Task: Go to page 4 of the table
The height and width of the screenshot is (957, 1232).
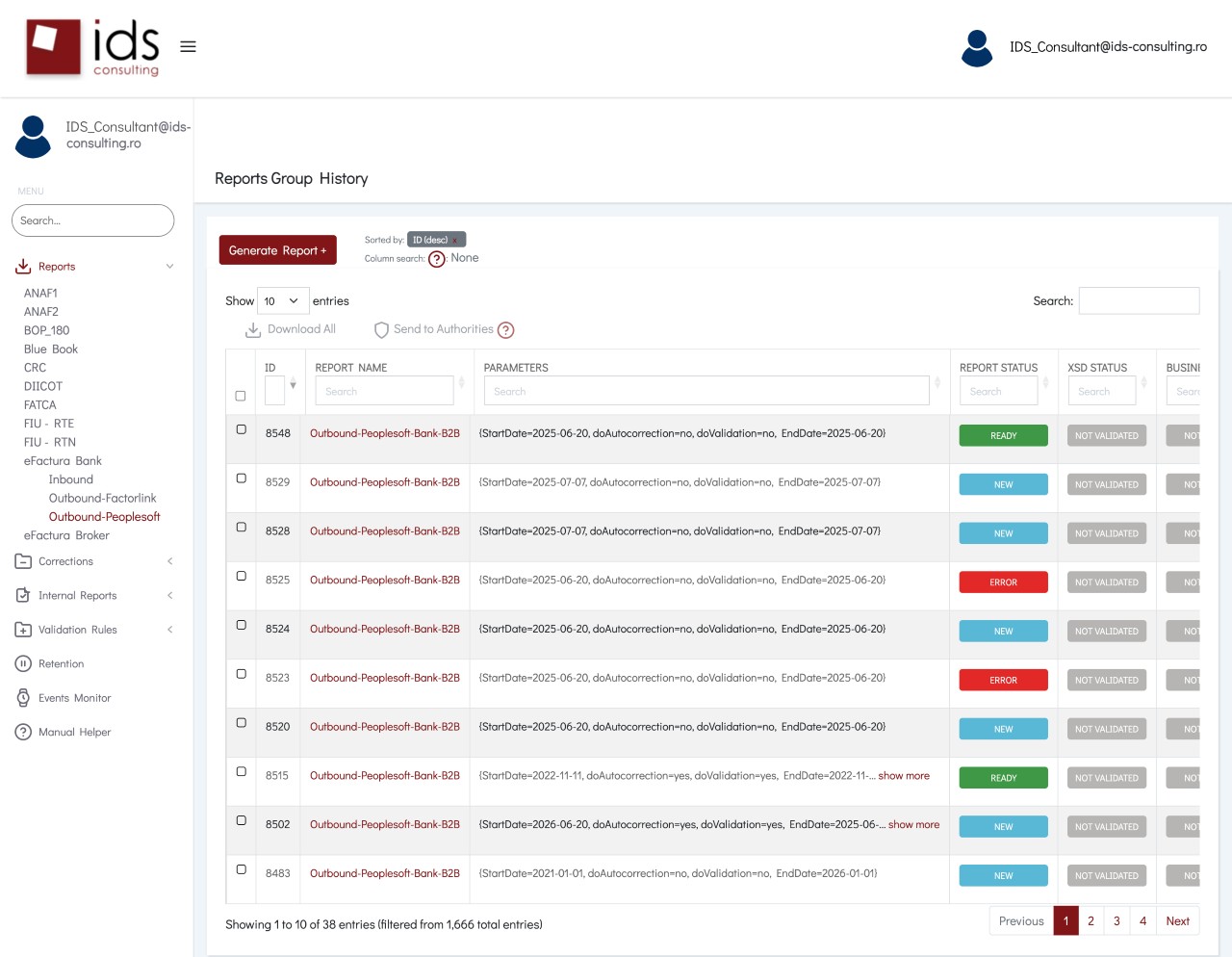Action: [x=1142, y=921]
